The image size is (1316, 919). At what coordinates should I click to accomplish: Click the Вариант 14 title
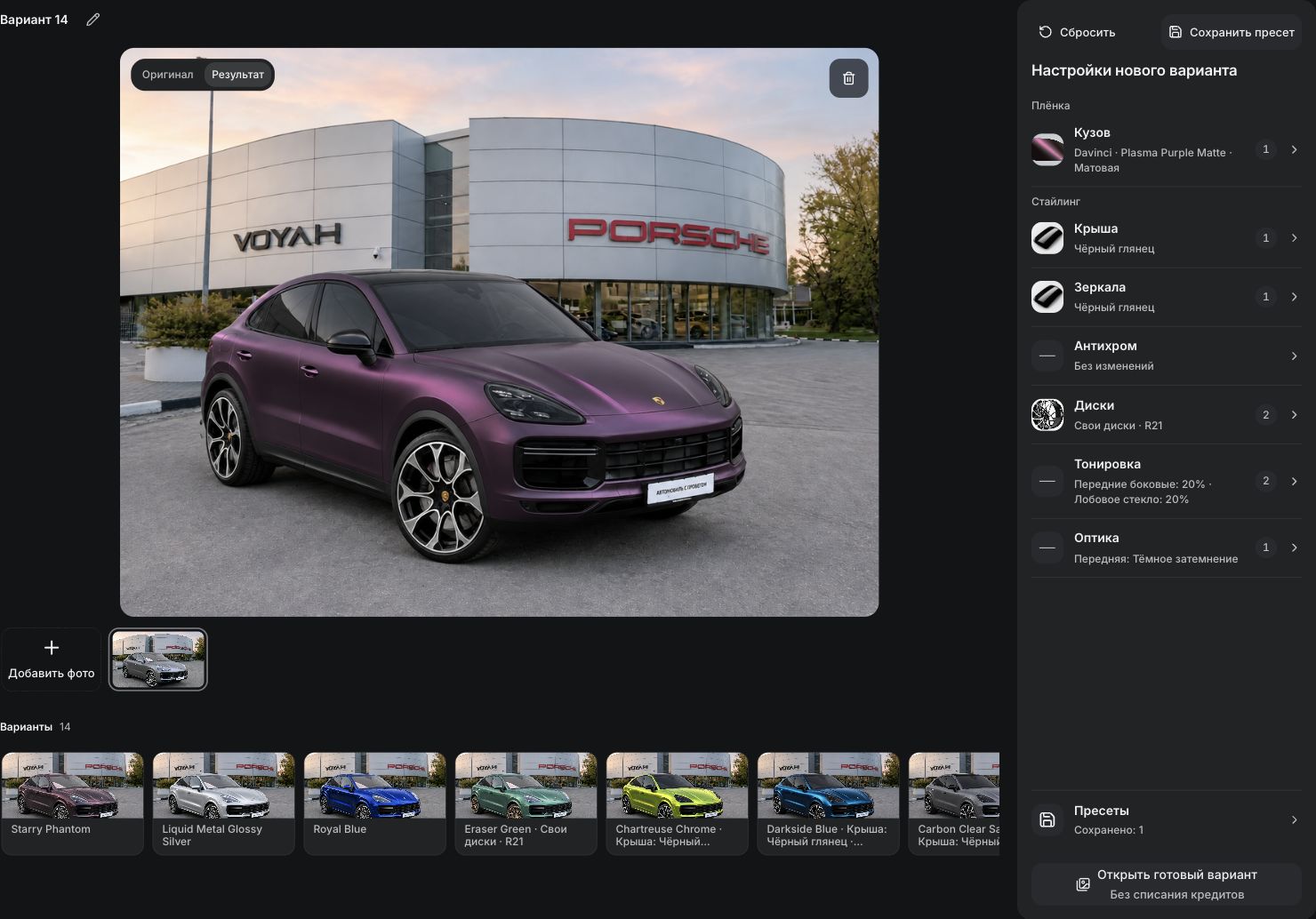pos(34,20)
